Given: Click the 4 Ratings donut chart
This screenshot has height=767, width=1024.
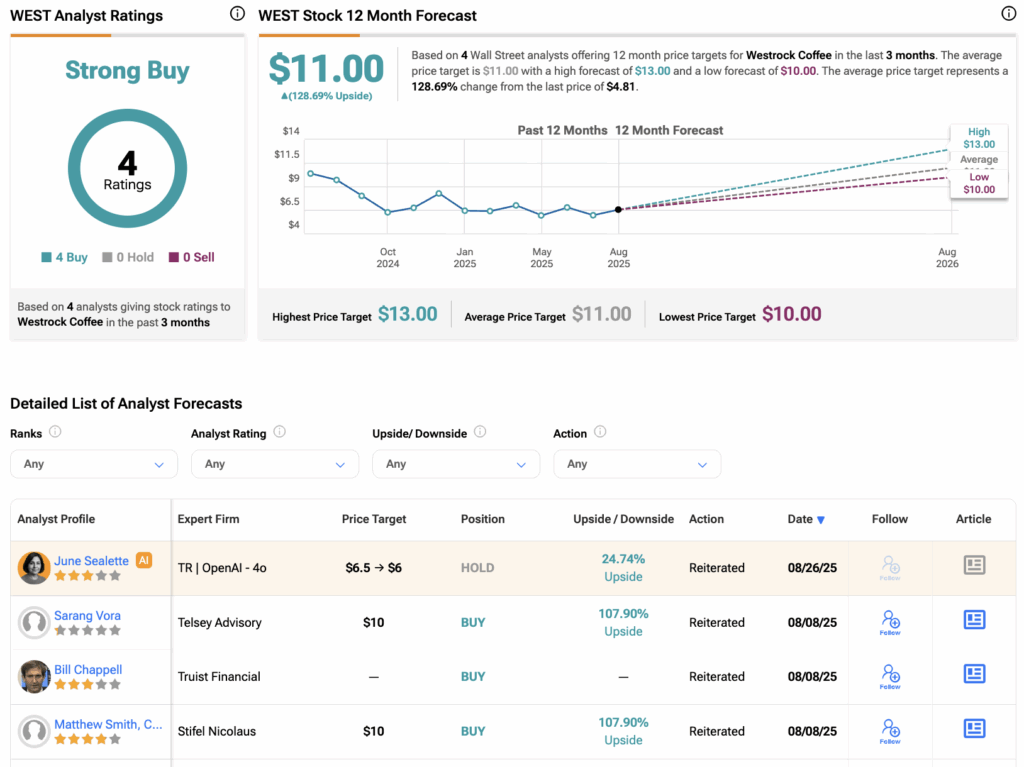Looking at the screenshot, I should tap(127, 169).
